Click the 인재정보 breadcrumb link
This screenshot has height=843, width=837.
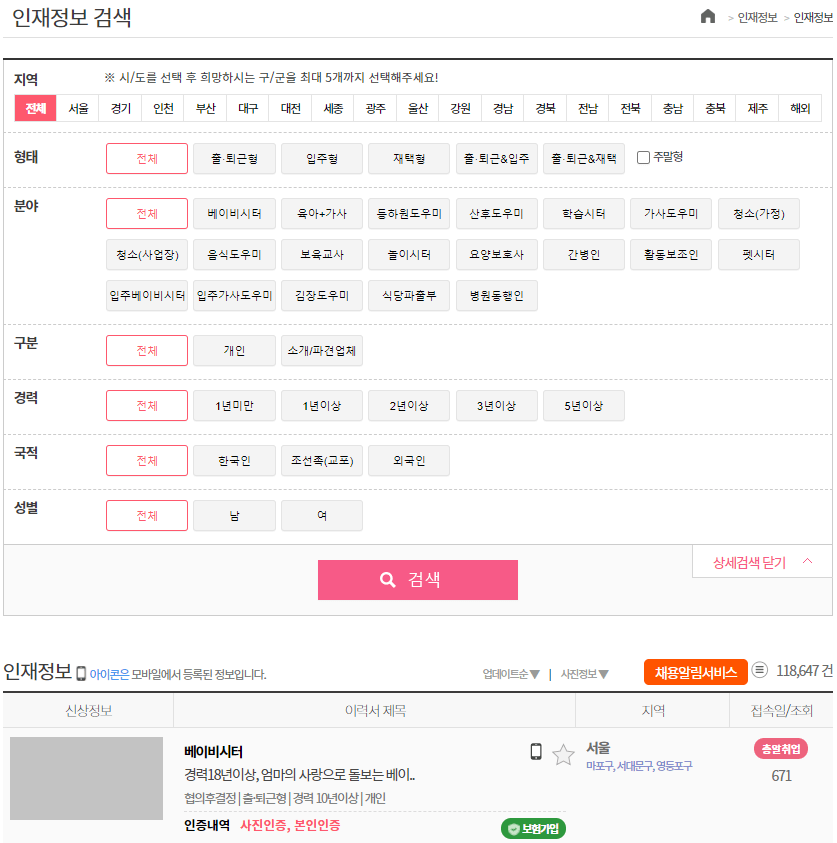[x=757, y=17]
